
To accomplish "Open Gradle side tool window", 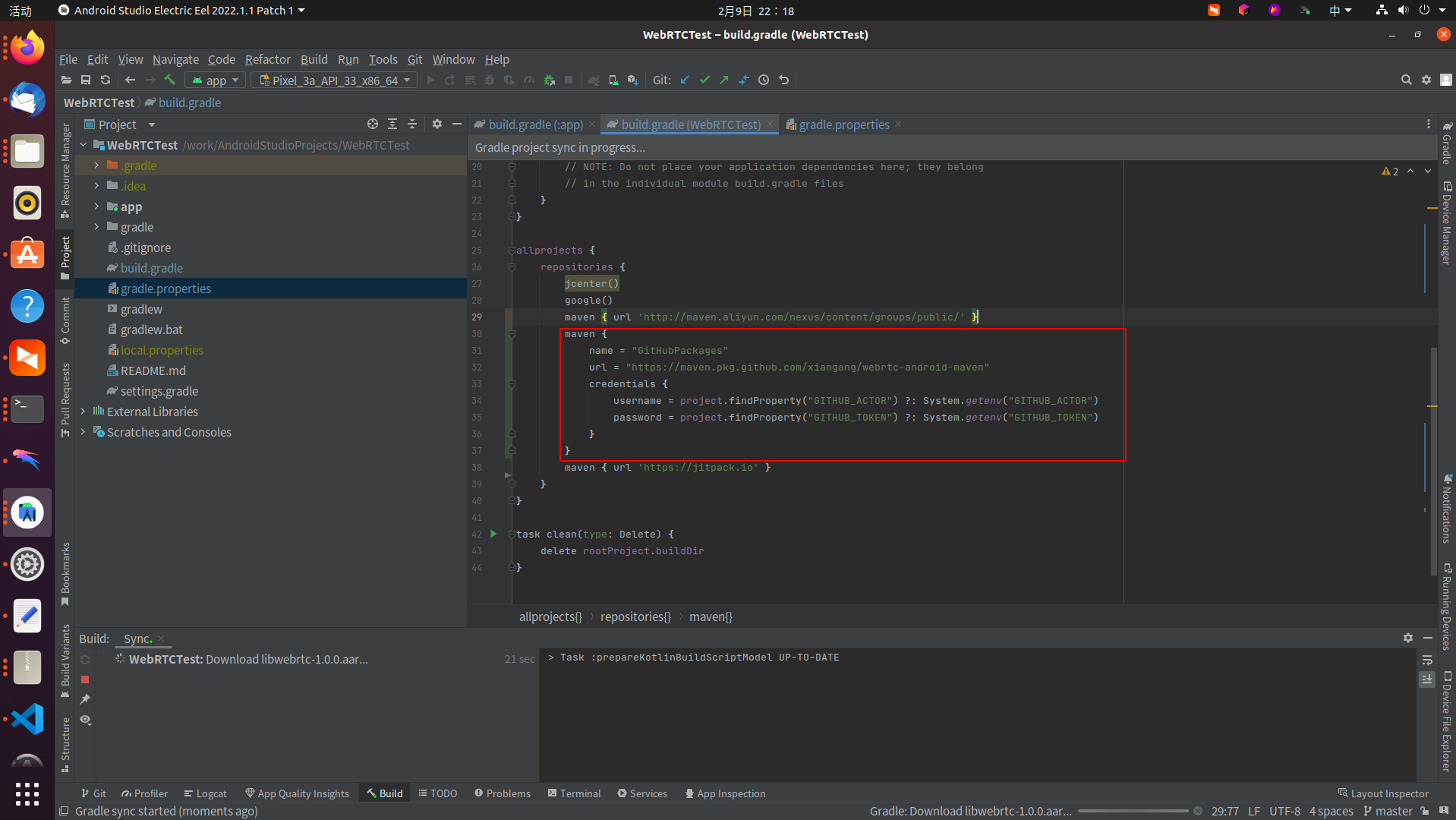I will click(1447, 143).
